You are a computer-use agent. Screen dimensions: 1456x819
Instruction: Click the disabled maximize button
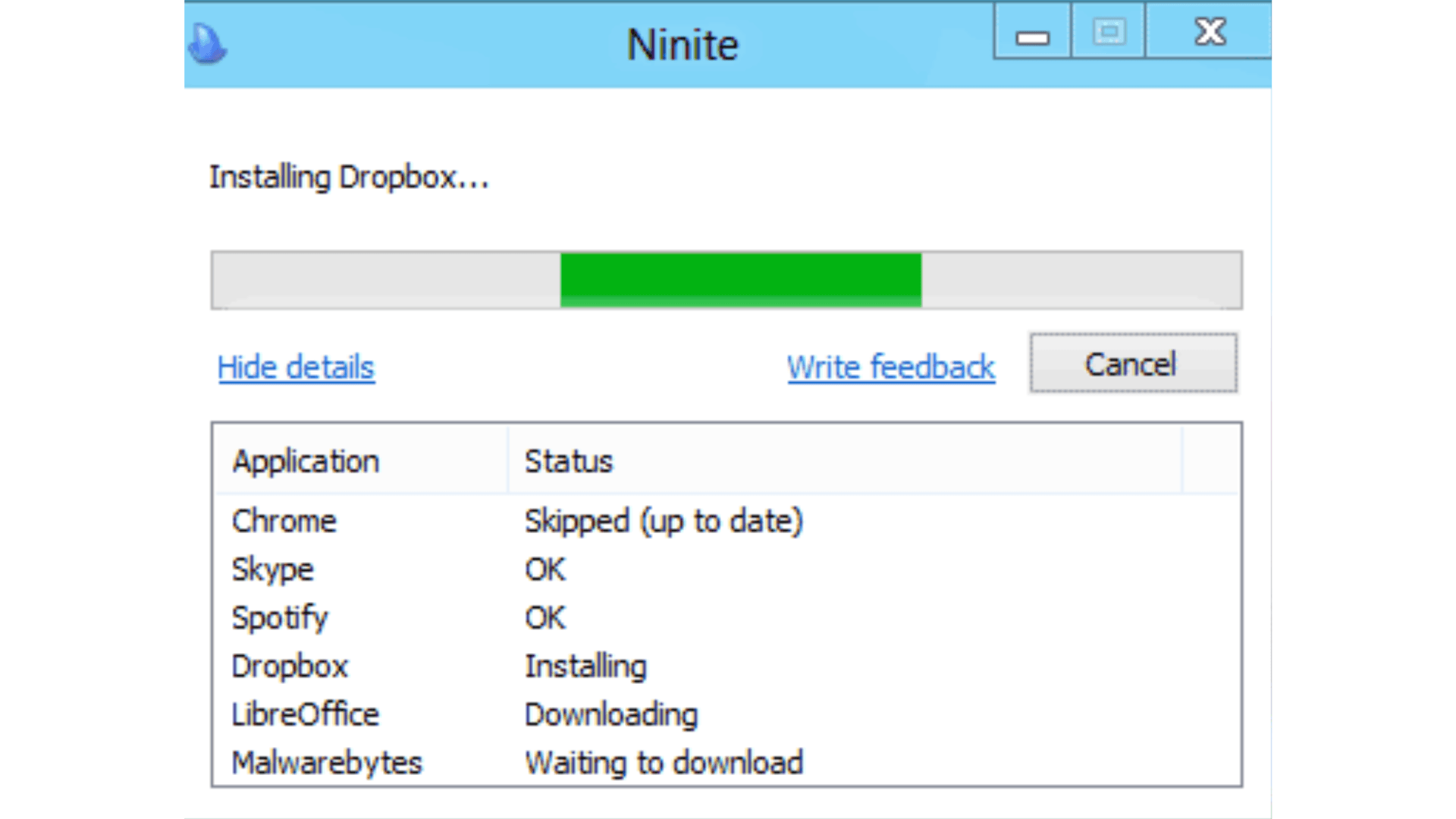click(x=1109, y=30)
